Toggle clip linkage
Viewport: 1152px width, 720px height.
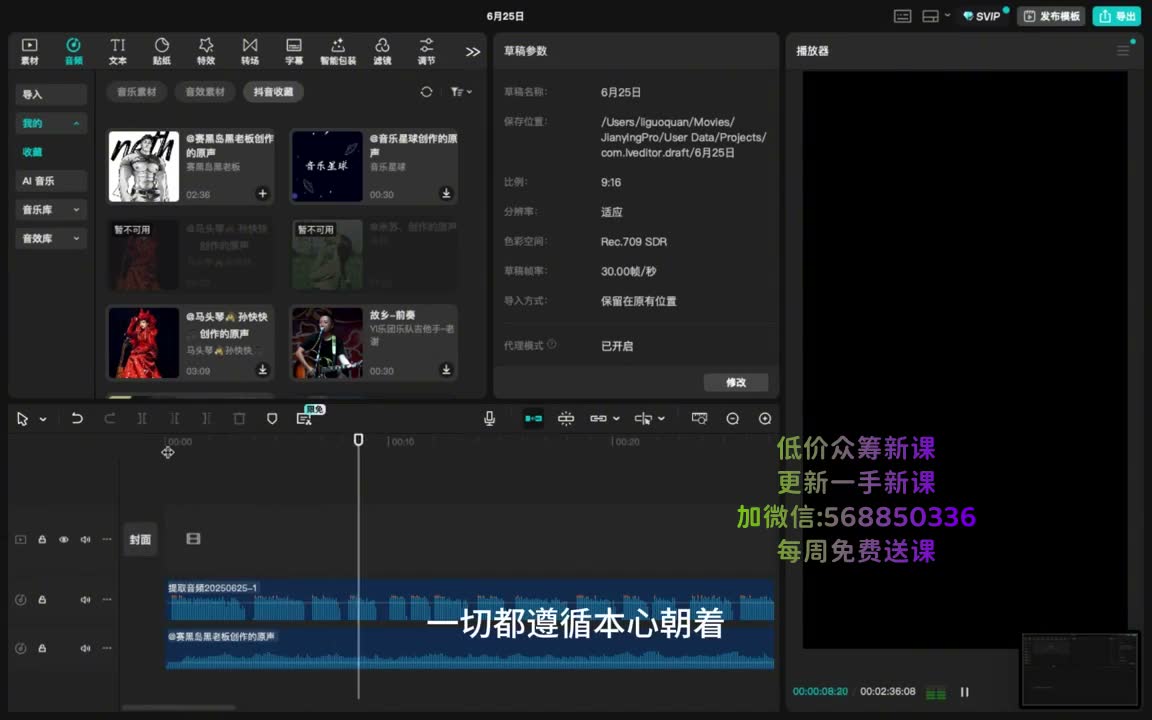pos(598,418)
